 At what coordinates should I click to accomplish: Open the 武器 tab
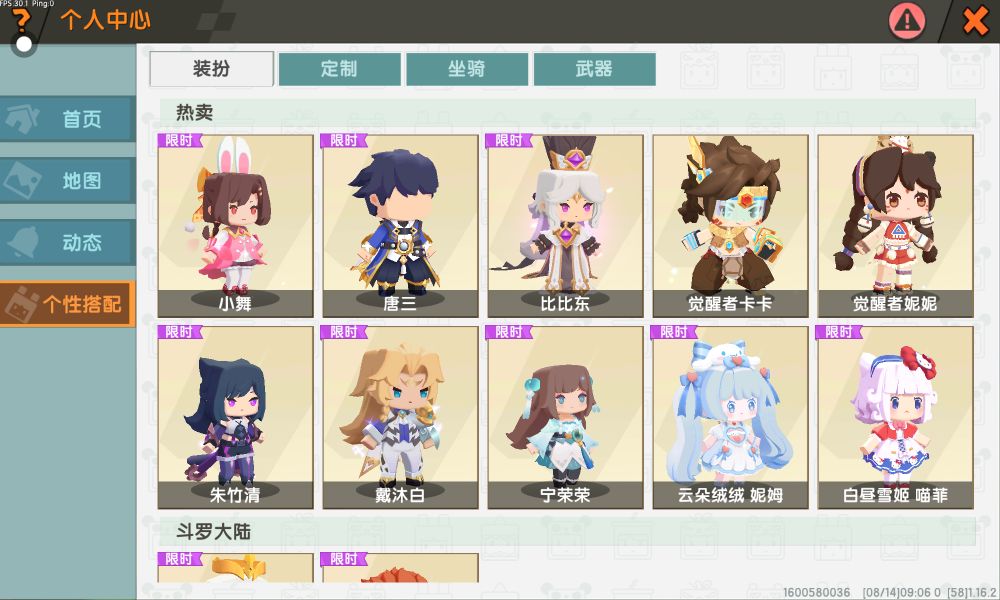[594, 69]
